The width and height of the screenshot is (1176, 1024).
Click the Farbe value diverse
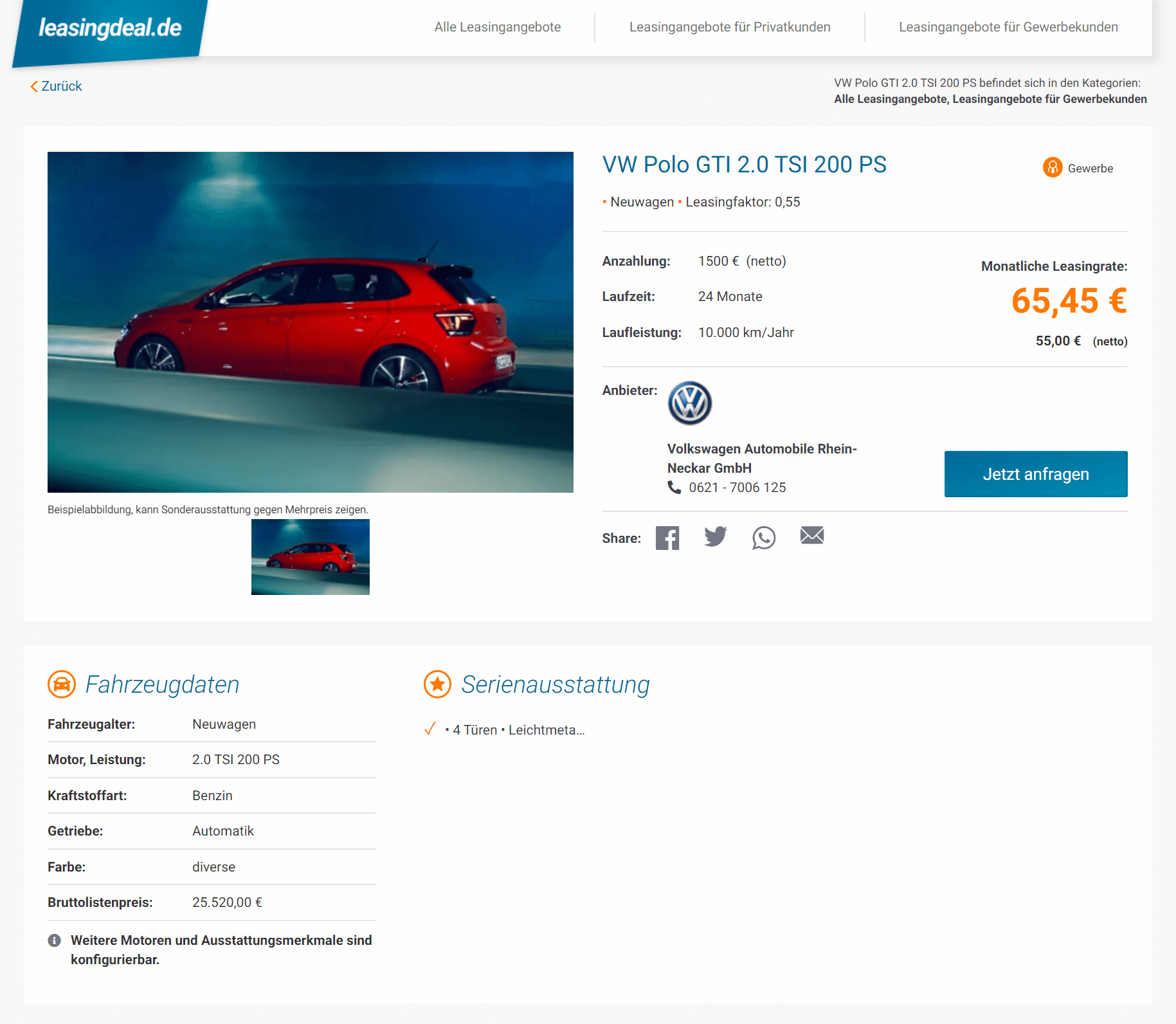click(x=213, y=867)
